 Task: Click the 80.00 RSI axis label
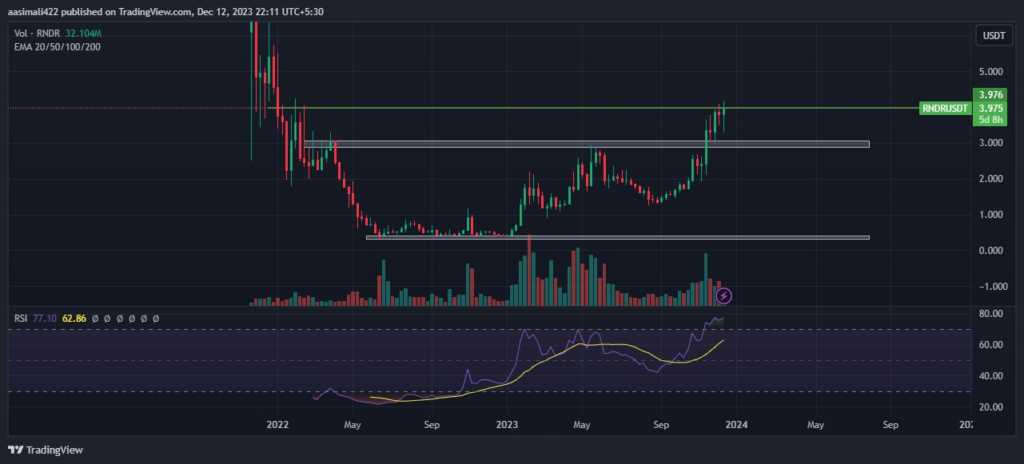point(991,314)
